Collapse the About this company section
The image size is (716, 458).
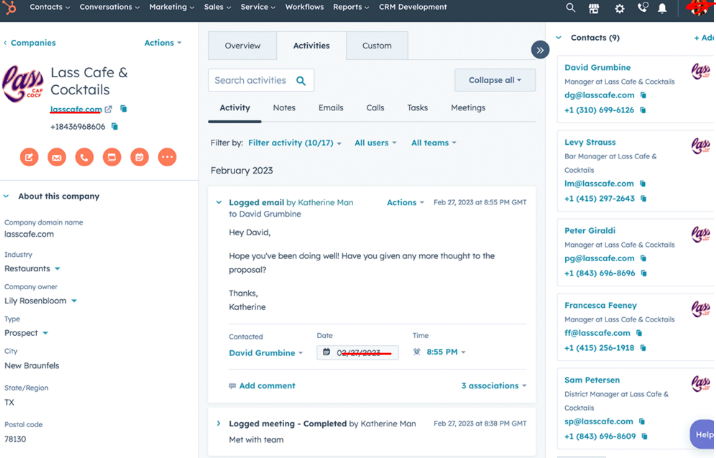pyautogui.click(x=7, y=196)
